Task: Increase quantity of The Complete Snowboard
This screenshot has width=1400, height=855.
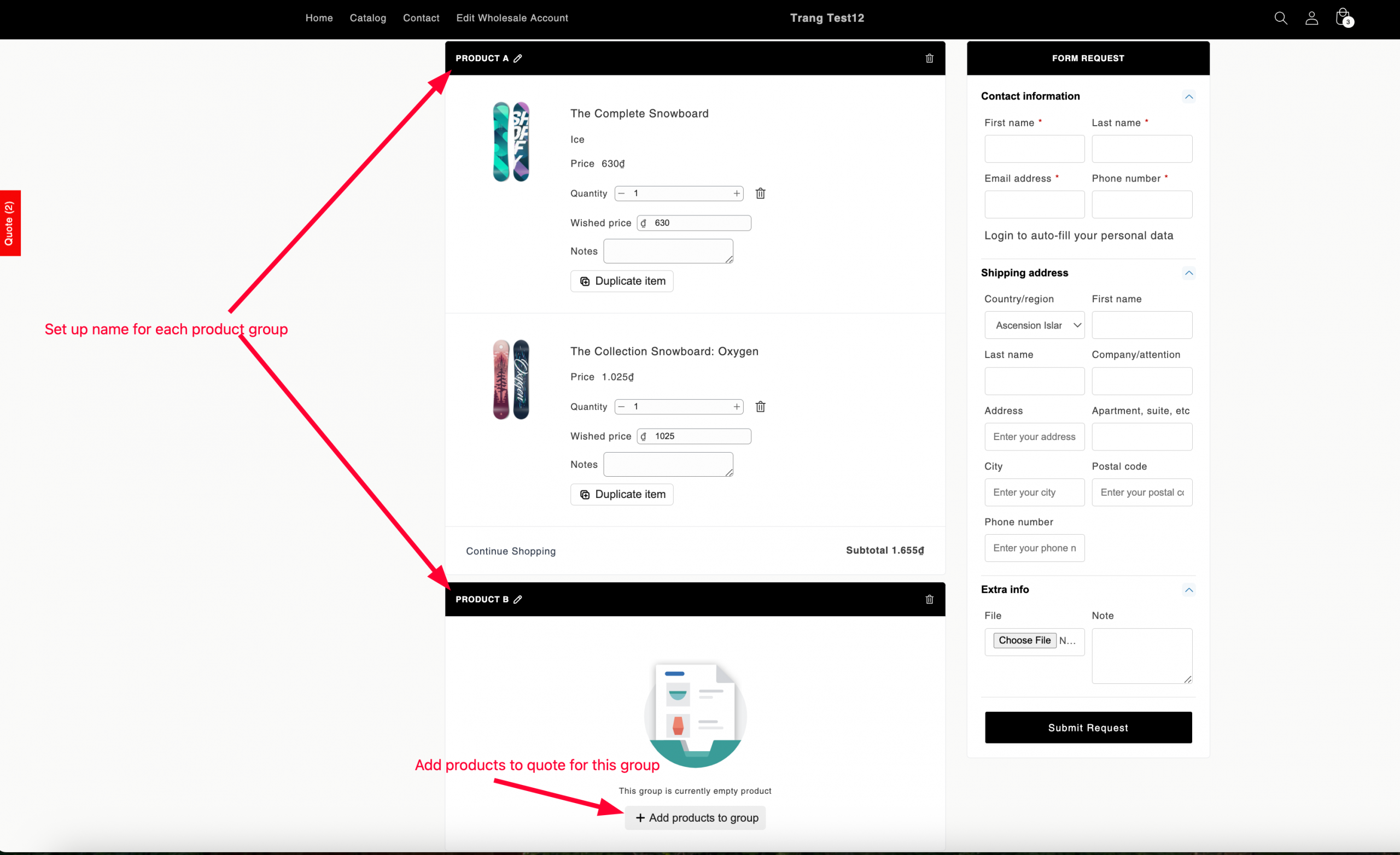Action: pyautogui.click(x=736, y=194)
